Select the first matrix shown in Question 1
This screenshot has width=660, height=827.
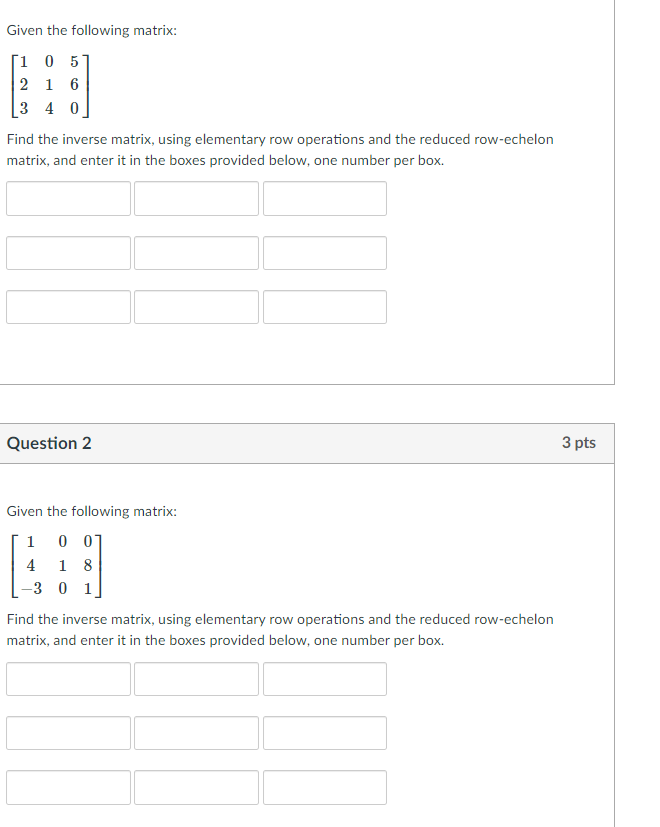[x=48, y=85]
